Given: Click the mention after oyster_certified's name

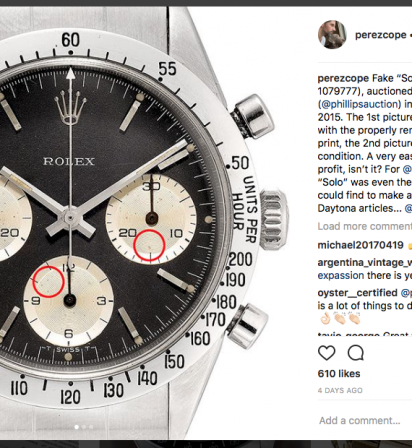Looking at the screenshot, I should (406, 293).
